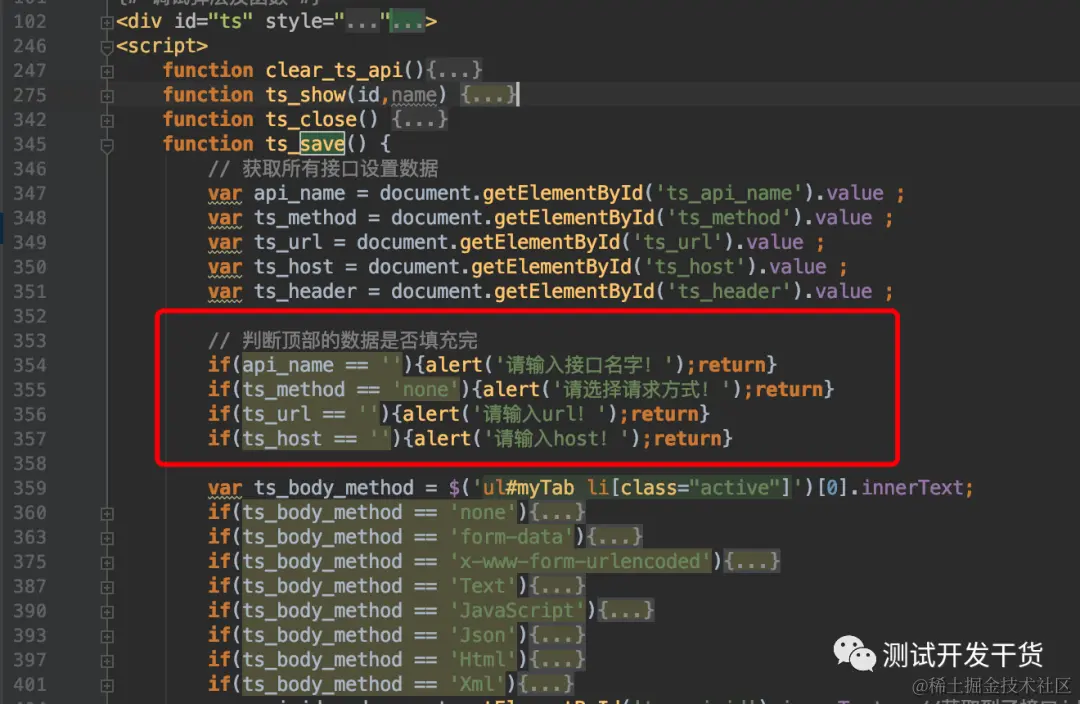Click the highlighted 'save' in ts_save
Viewport: 1080px width, 704px height.
(x=322, y=144)
